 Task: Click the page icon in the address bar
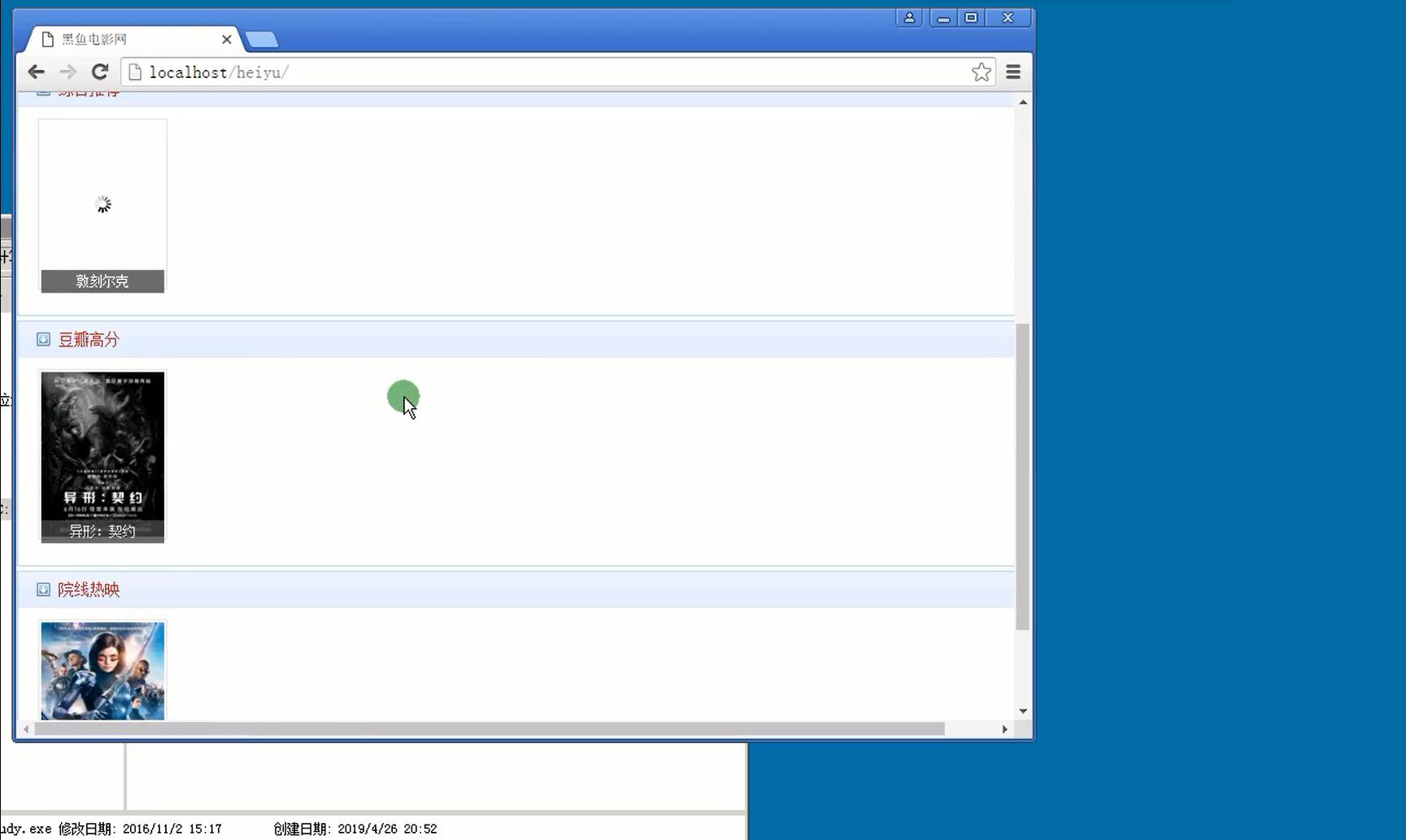tap(135, 72)
